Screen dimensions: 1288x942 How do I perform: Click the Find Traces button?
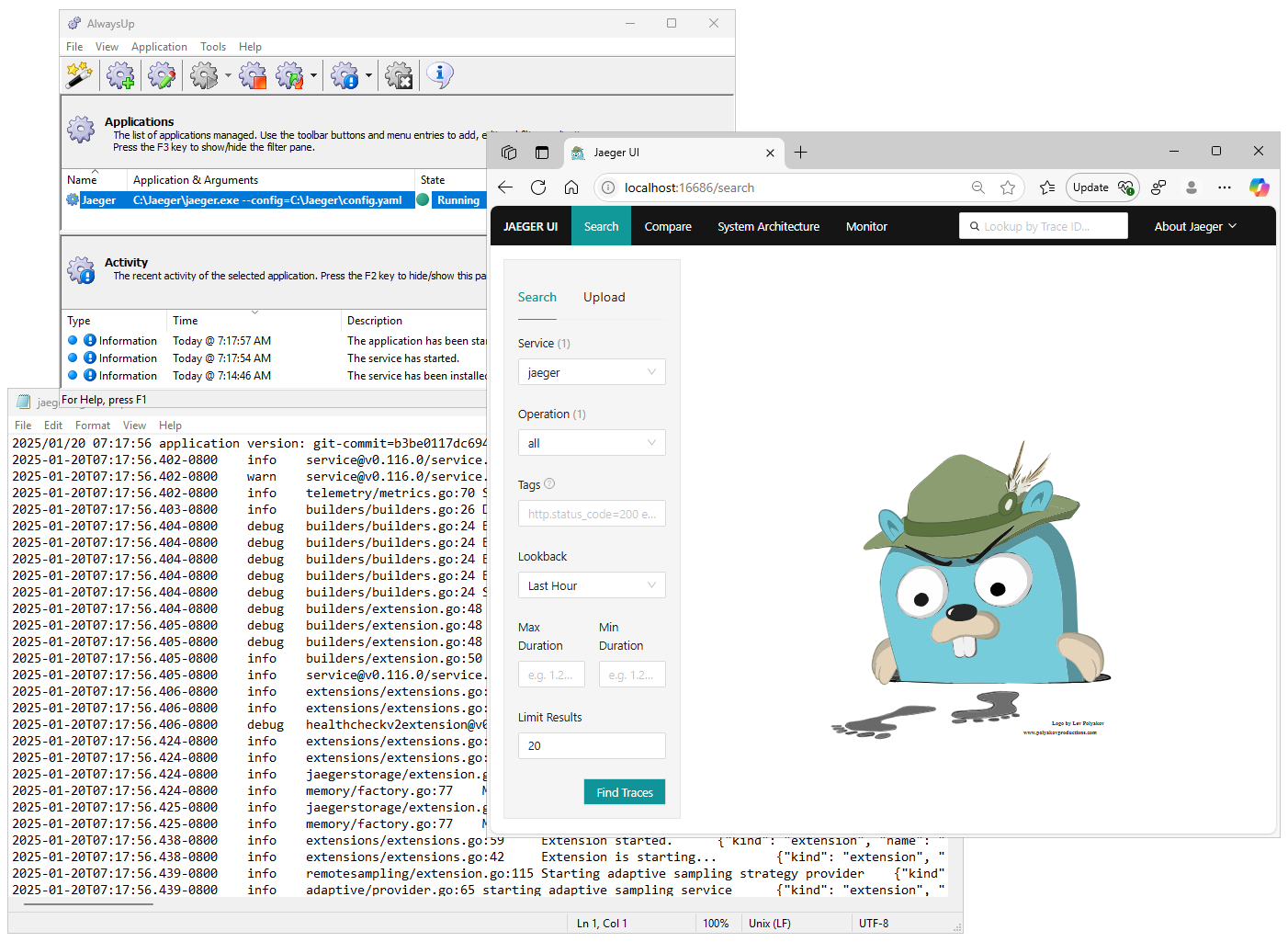click(625, 792)
